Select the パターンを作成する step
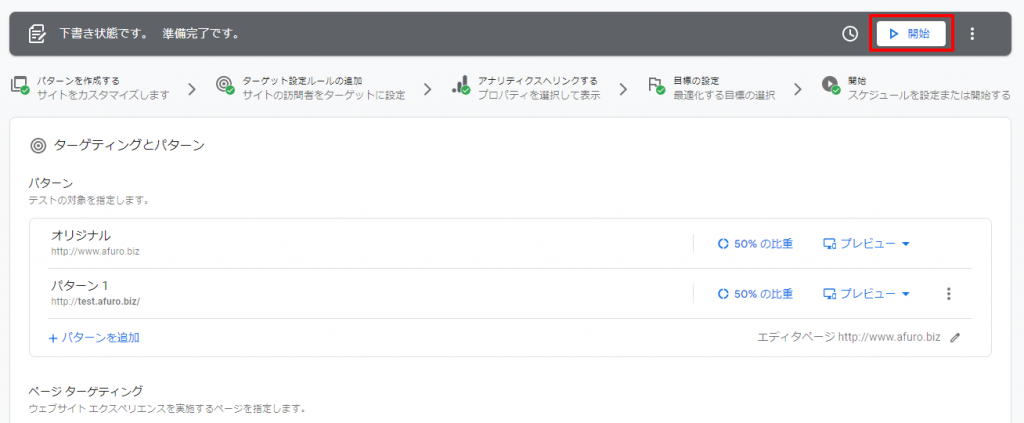Viewport: 1024px width, 423px height. tap(89, 88)
